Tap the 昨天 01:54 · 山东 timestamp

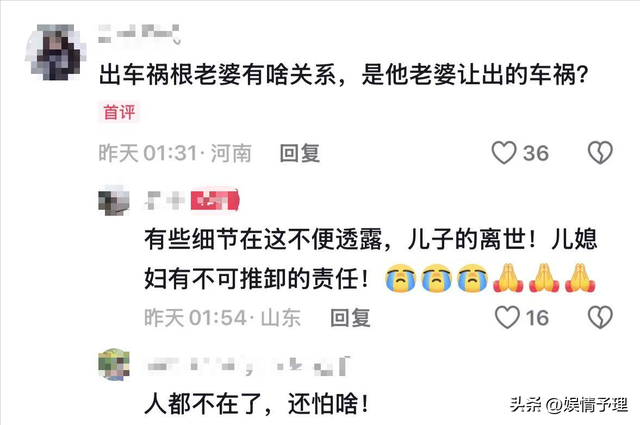222,318
